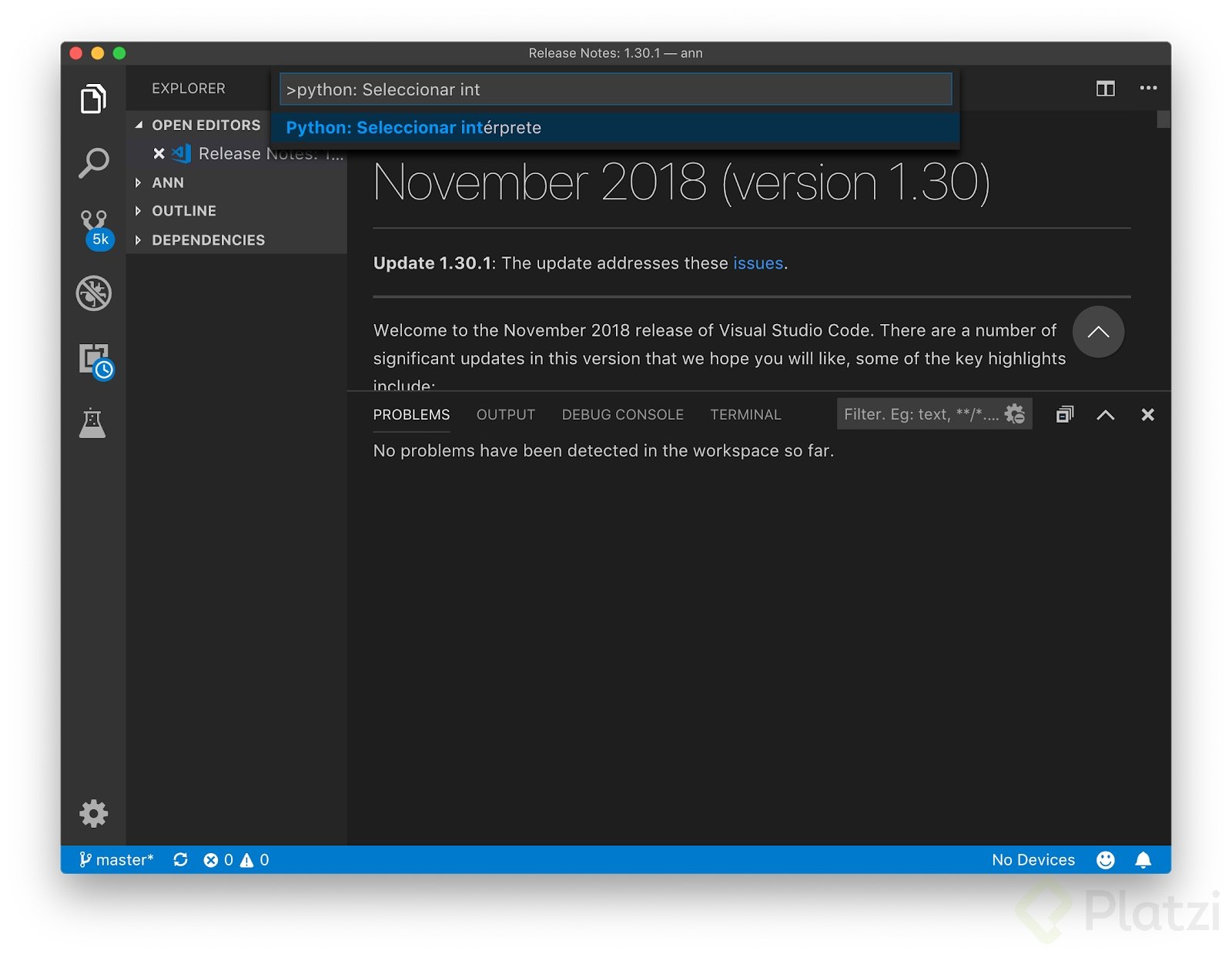Click the command palette input field
The width and height of the screenshot is (1232, 954).
click(615, 89)
